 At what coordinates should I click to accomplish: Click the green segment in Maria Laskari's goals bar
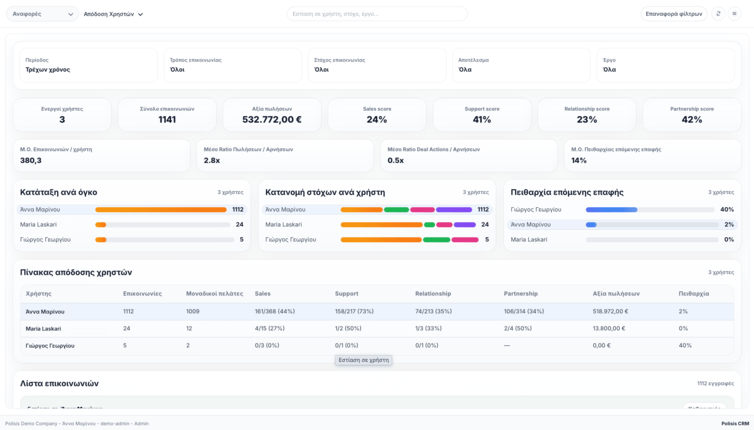coord(429,225)
